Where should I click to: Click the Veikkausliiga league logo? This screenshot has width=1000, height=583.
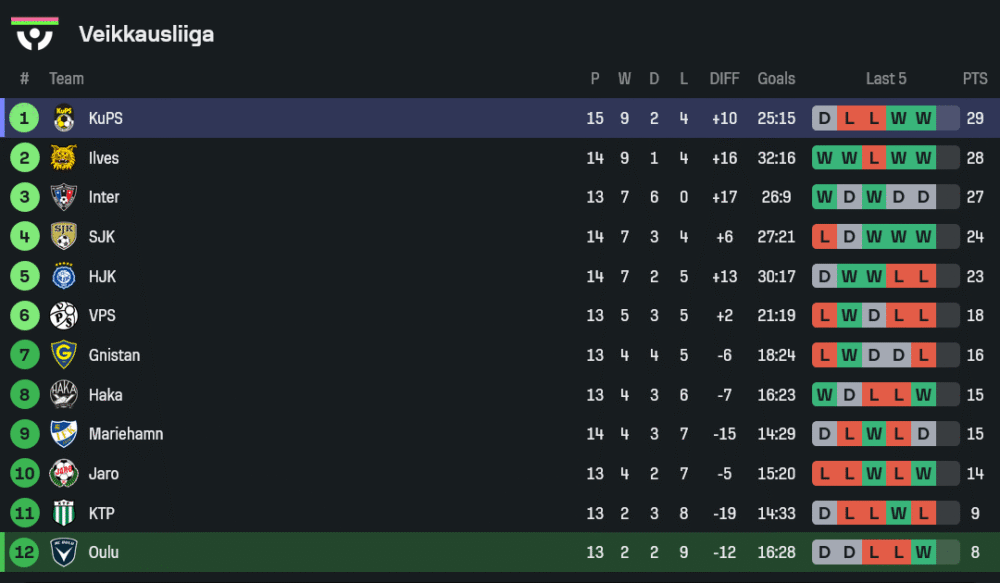point(35,34)
